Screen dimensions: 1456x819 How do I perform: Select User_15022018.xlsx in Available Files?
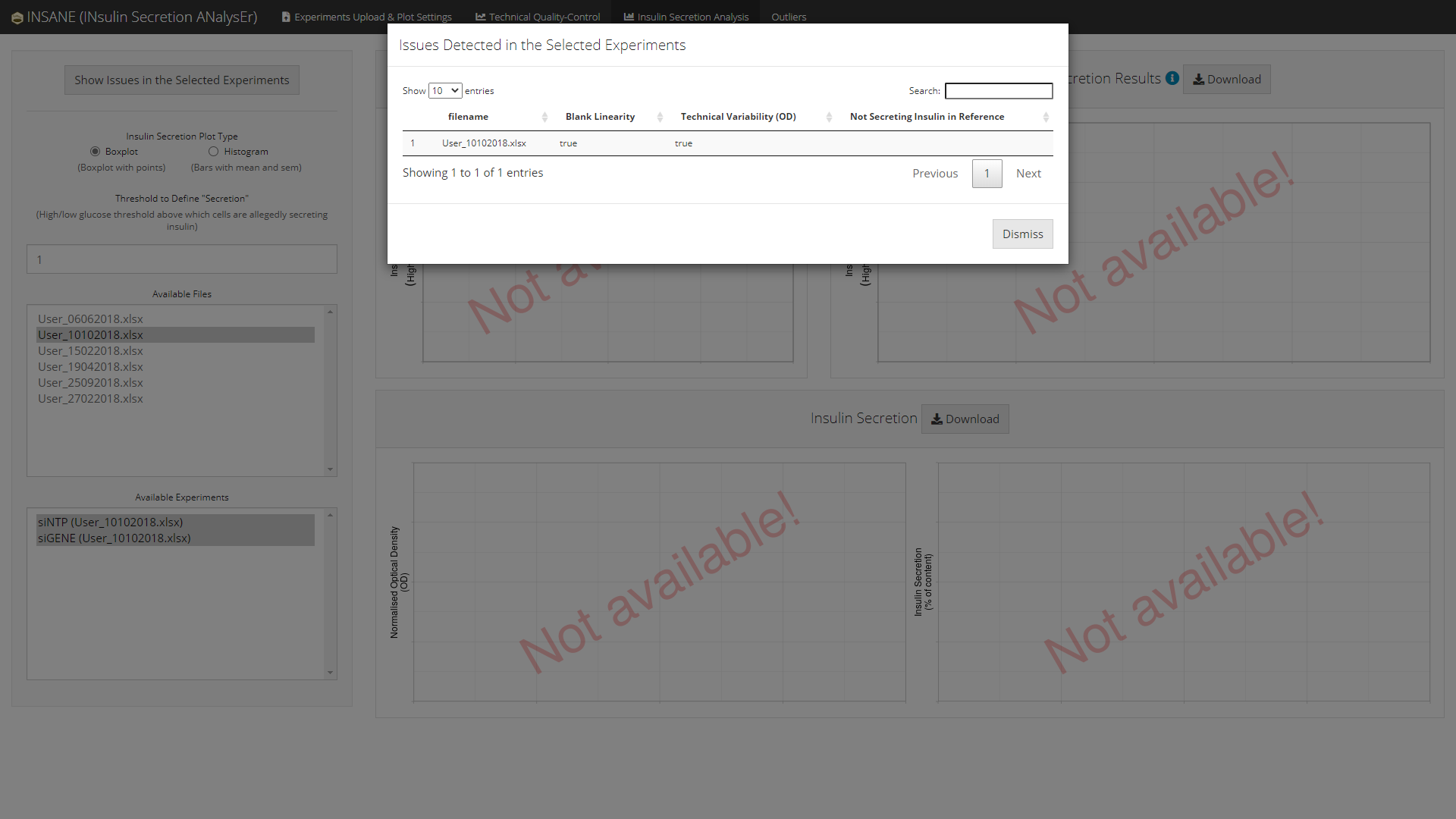tap(91, 351)
